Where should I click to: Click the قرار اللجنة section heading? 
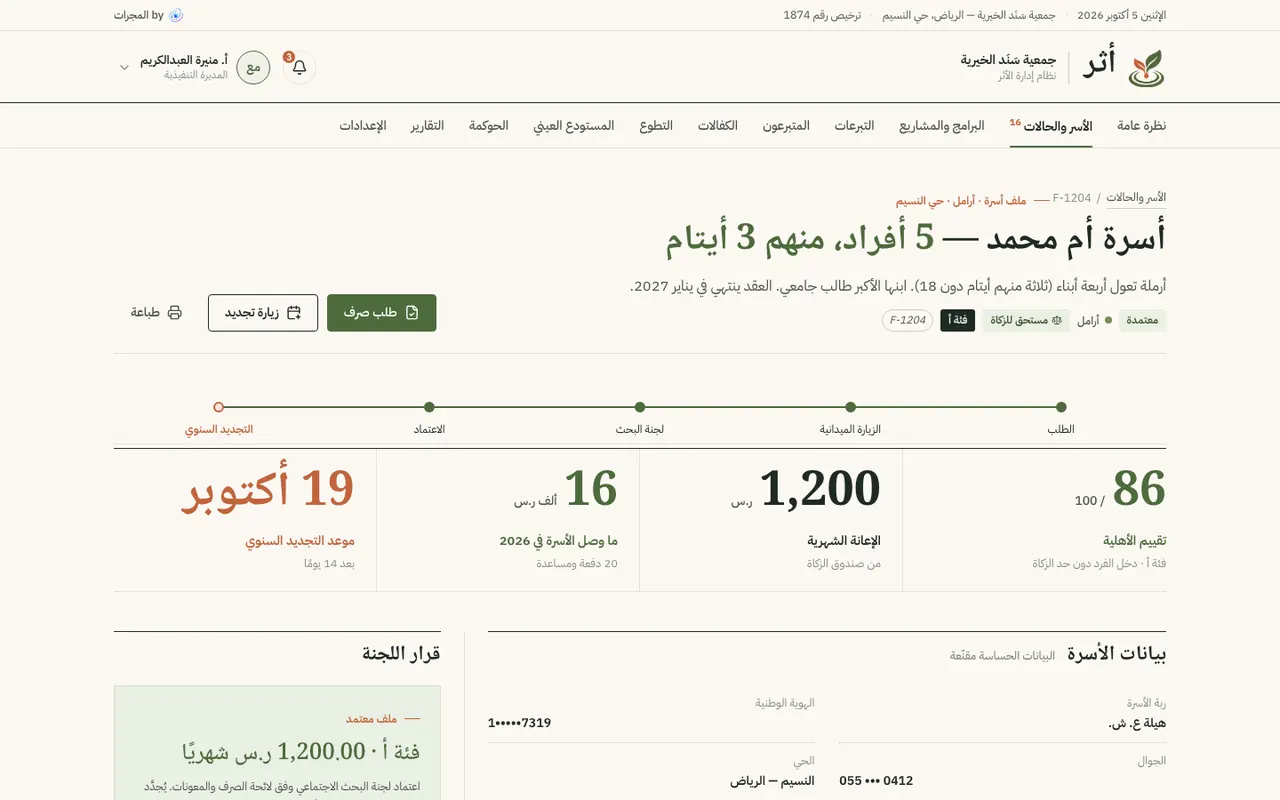click(x=401, y=654)
